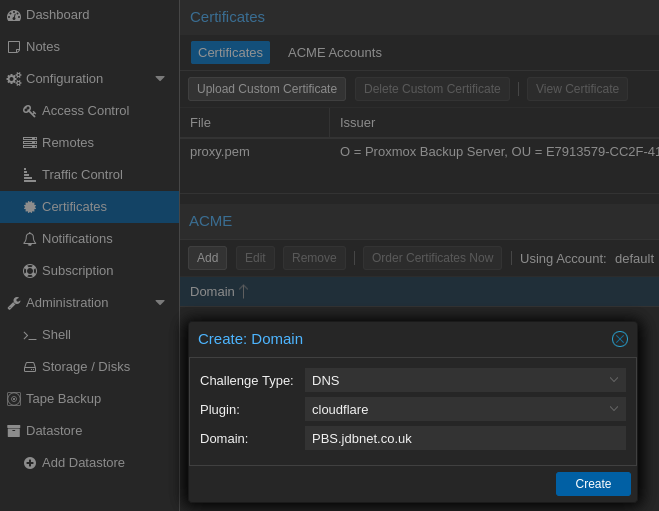Collapse the Configuration section arrow
The height and width of the screenshot is (511, 659).
(160, 79)
